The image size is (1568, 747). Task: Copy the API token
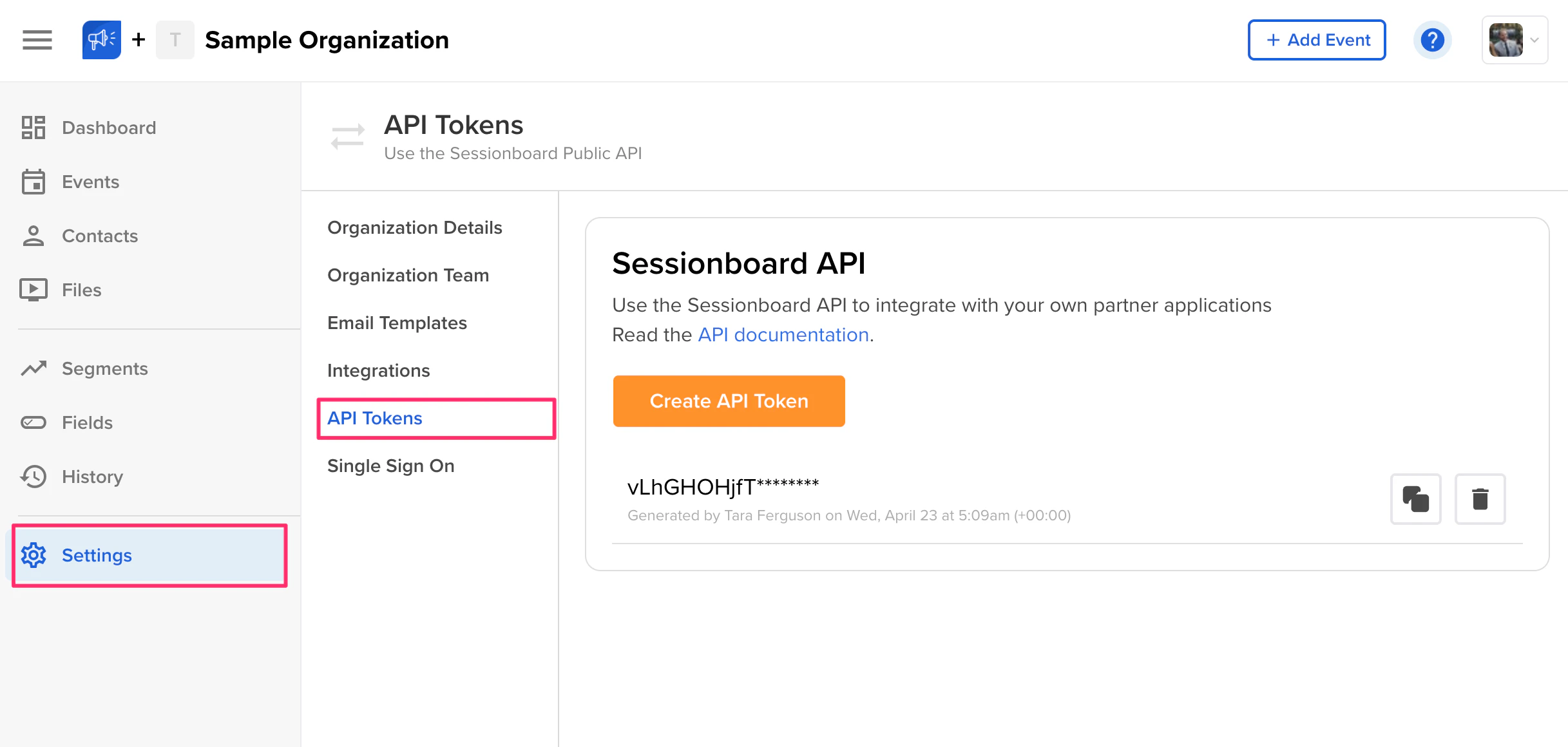(x=1415, y=499)
